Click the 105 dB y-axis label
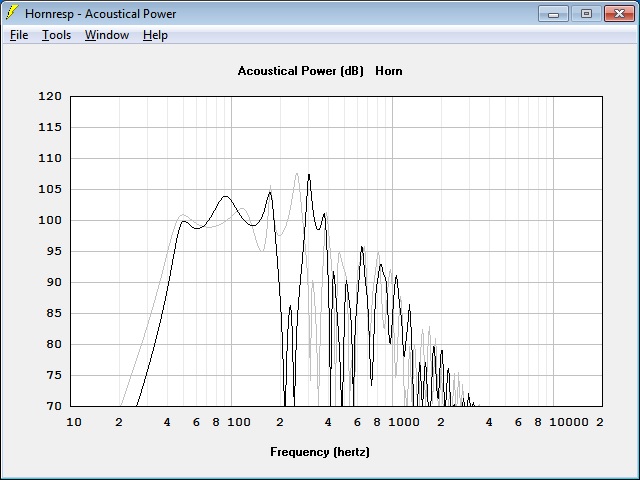 50,189
